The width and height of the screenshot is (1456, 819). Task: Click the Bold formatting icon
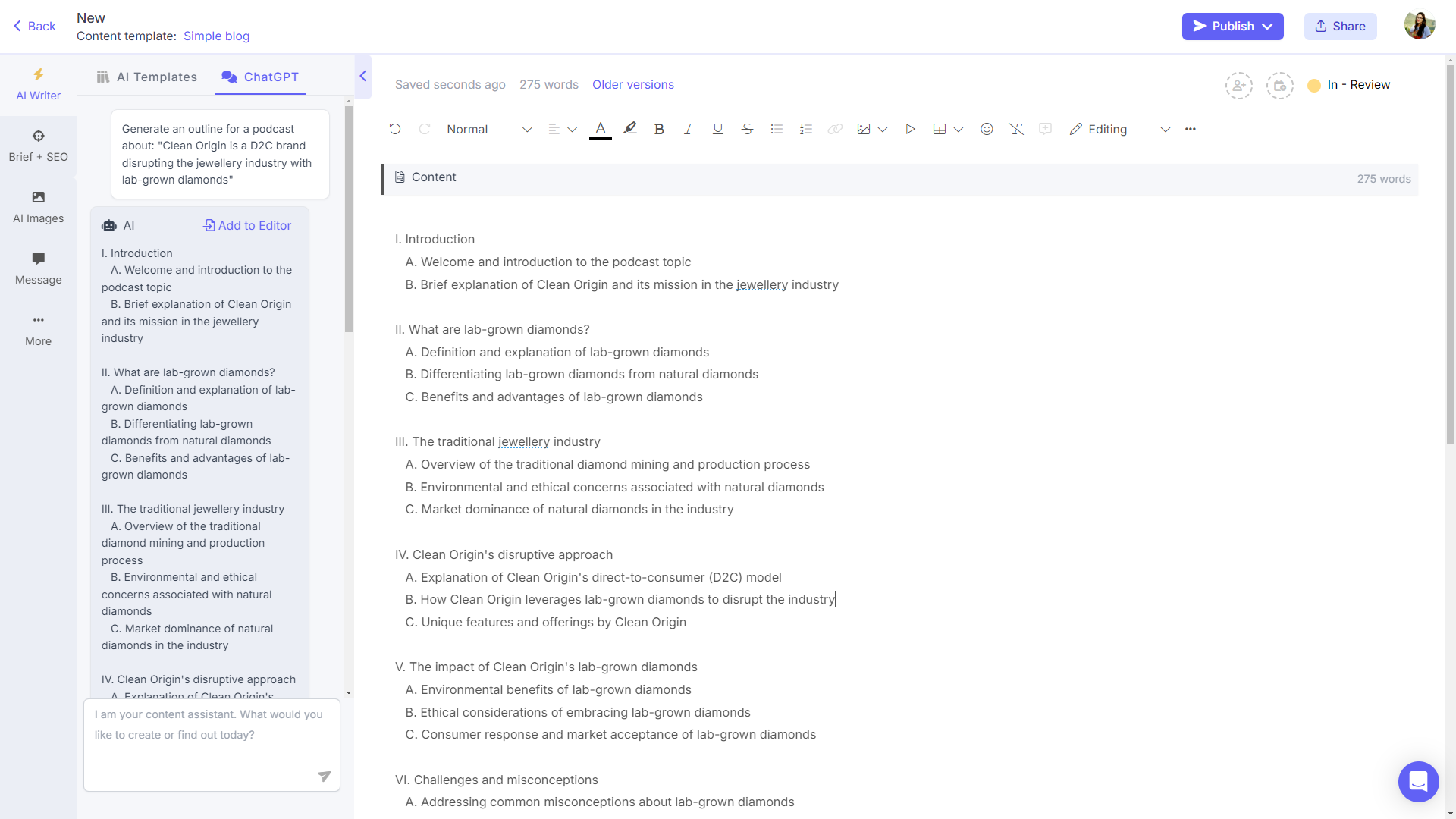(x=659, y=129)
